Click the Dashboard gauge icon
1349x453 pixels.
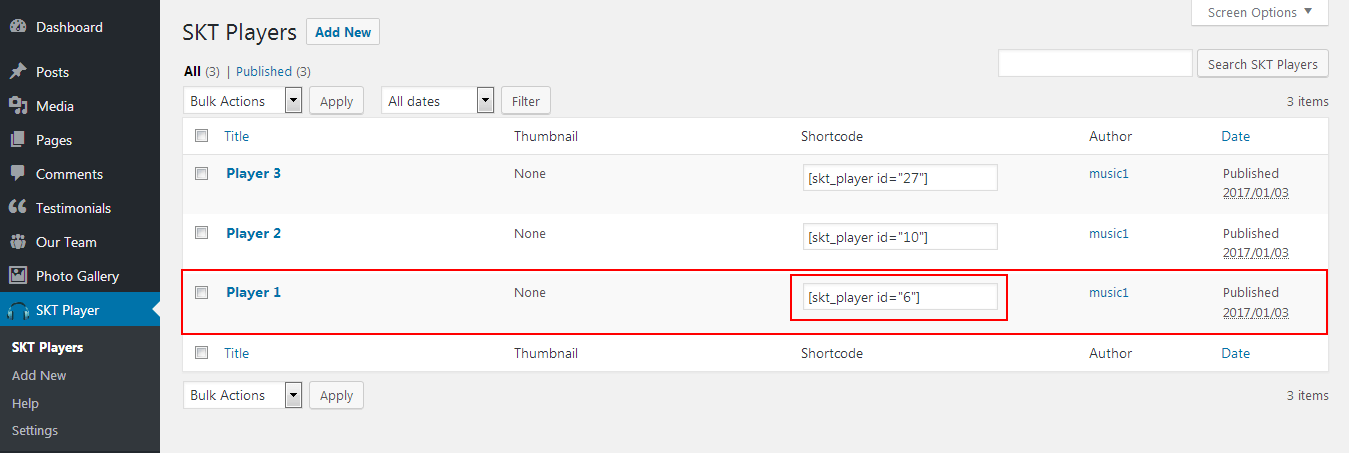tap(17, 27)
